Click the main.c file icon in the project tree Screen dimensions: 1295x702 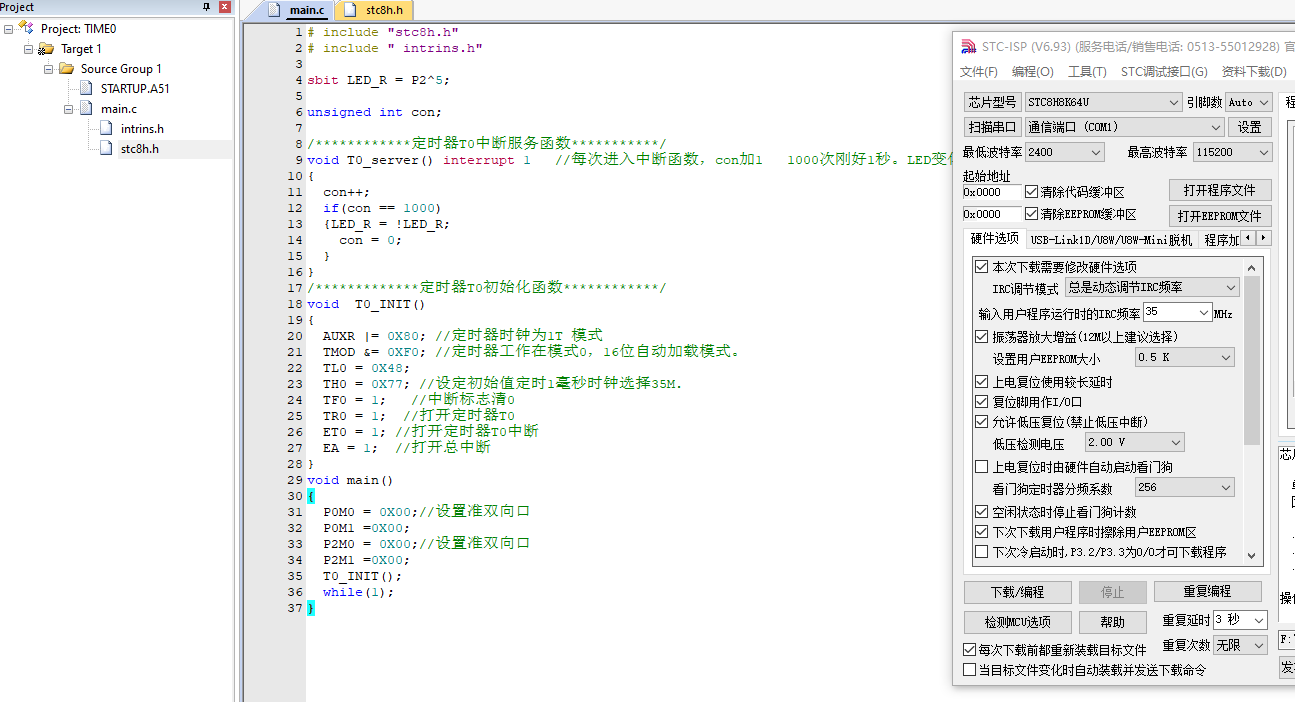[87, 108]
